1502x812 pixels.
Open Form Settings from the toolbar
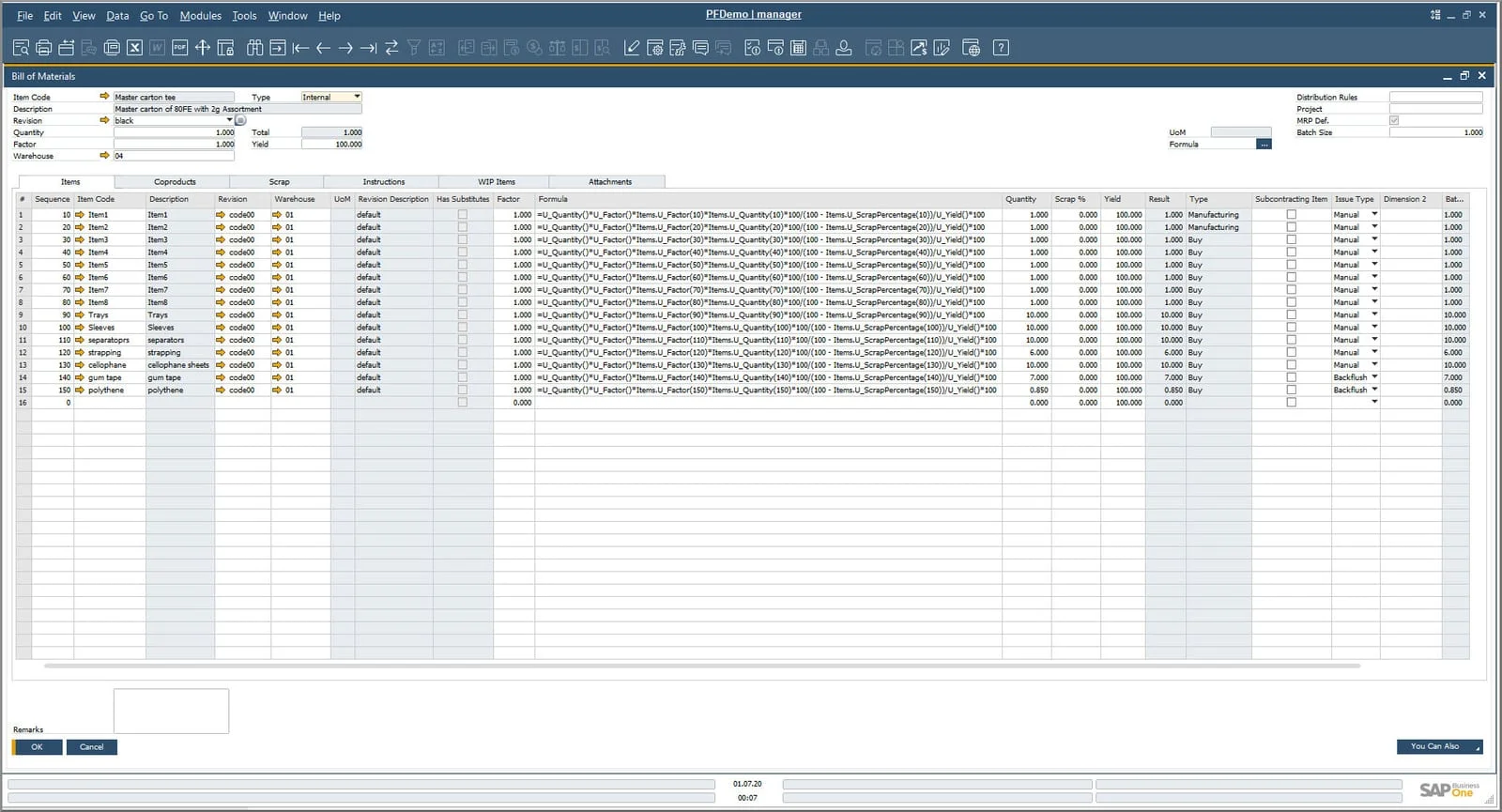tap(655, 48)
